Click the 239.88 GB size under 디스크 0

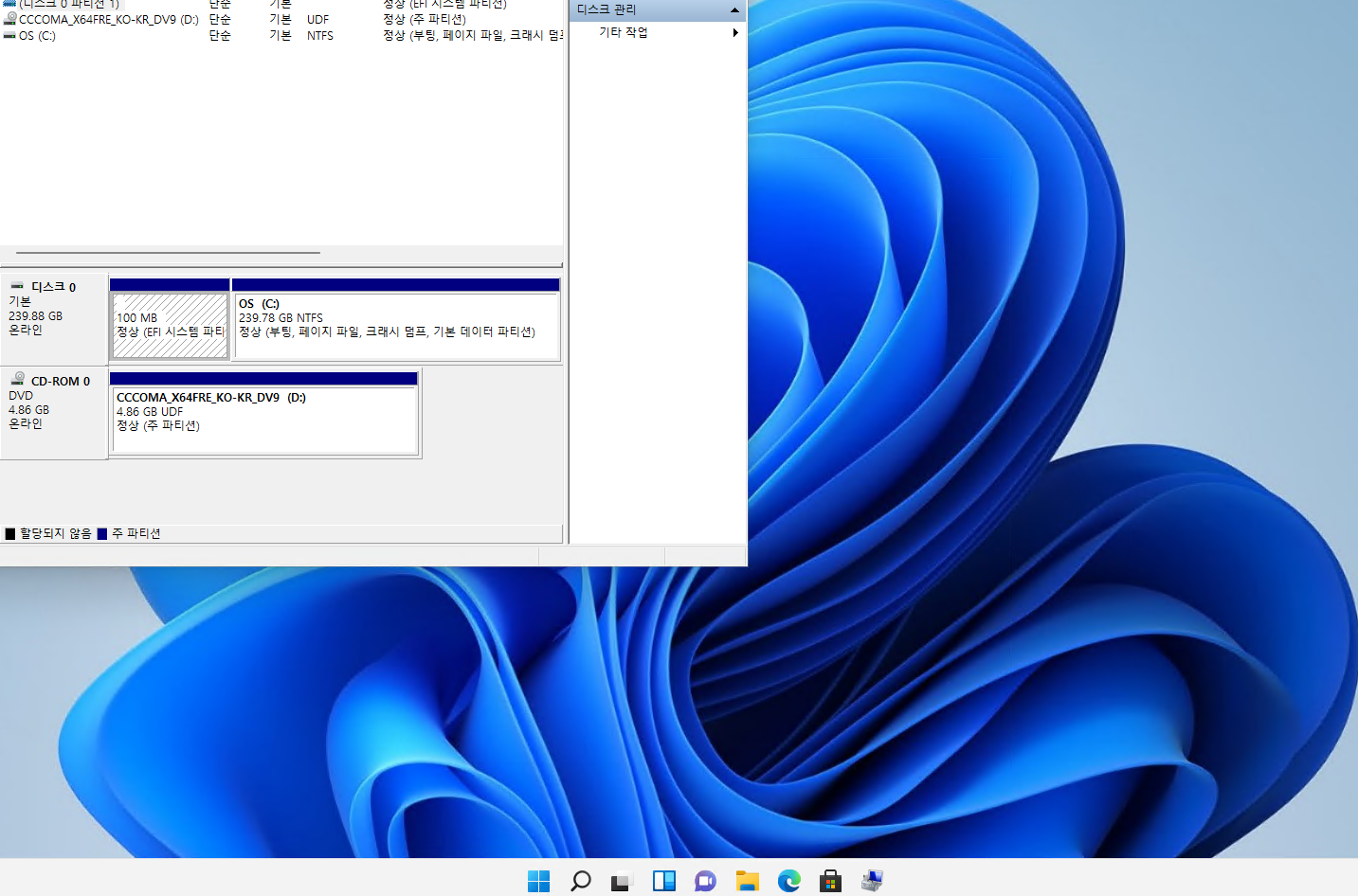click(36, 316)
